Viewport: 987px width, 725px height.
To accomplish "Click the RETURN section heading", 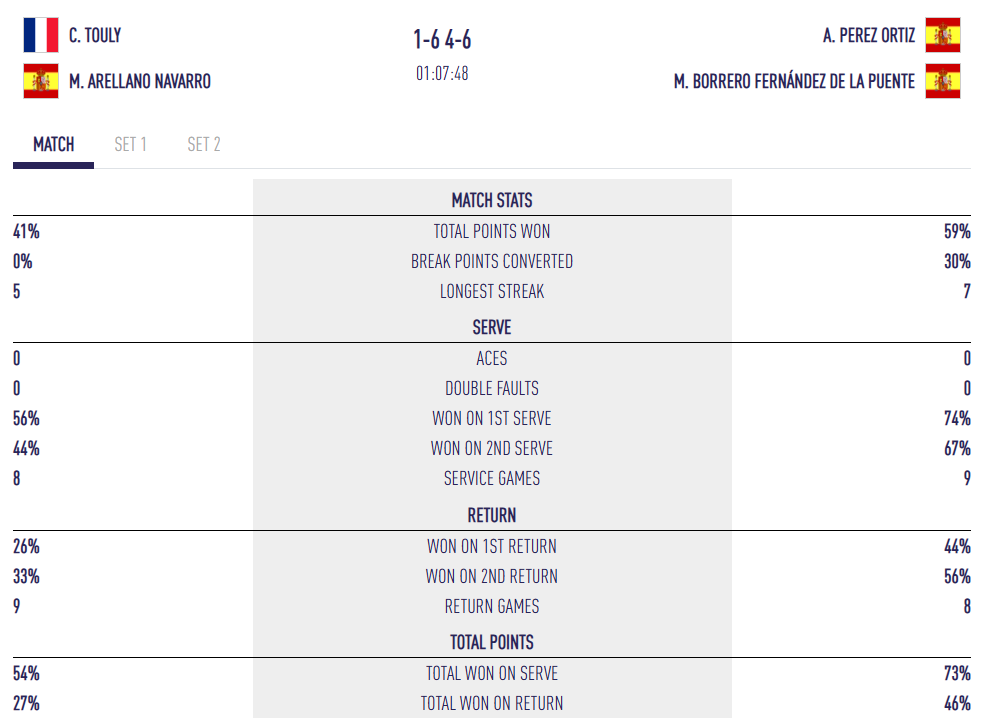I will tap(492, 515).
